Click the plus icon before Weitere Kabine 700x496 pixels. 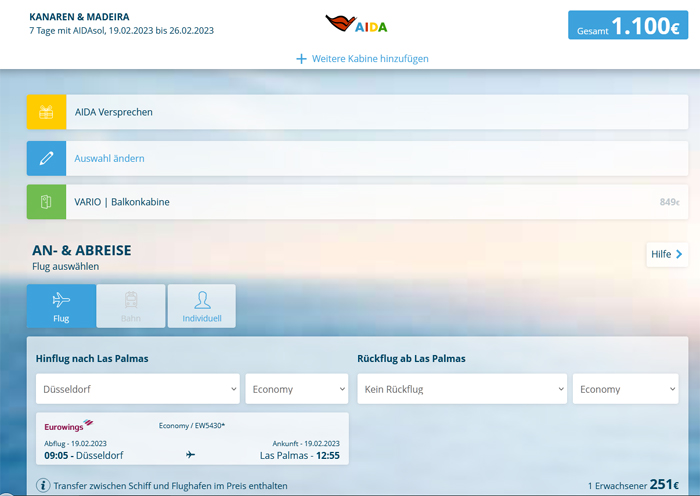(301, 58)
